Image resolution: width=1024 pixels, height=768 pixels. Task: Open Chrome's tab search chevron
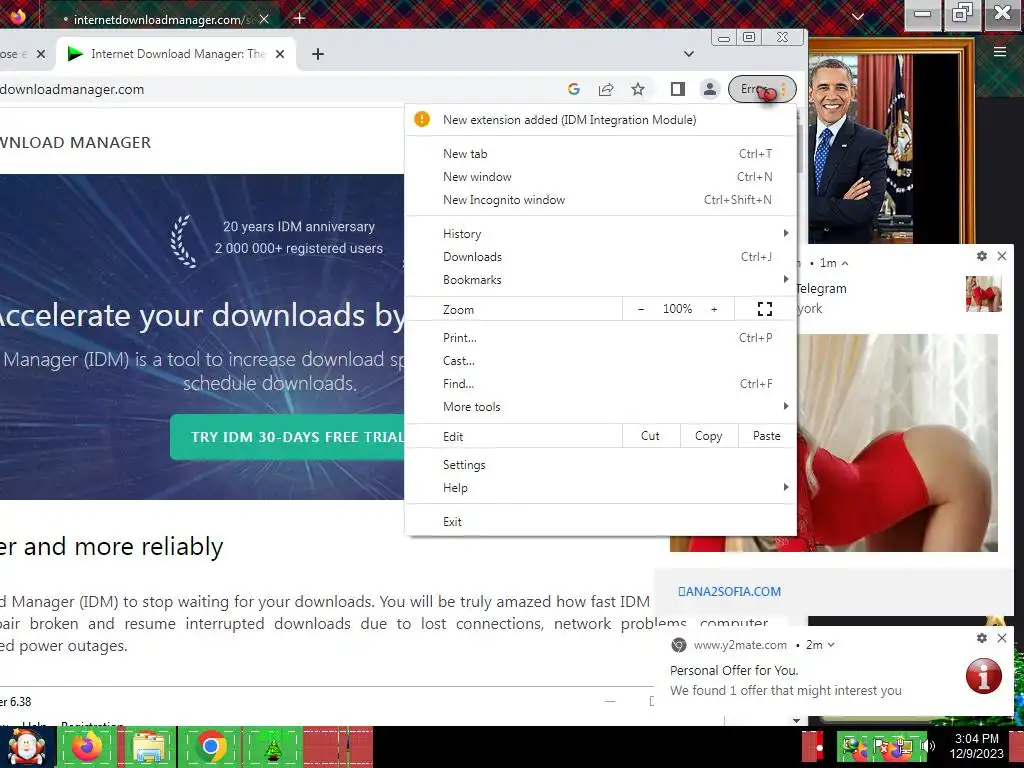tap(688, 54)
